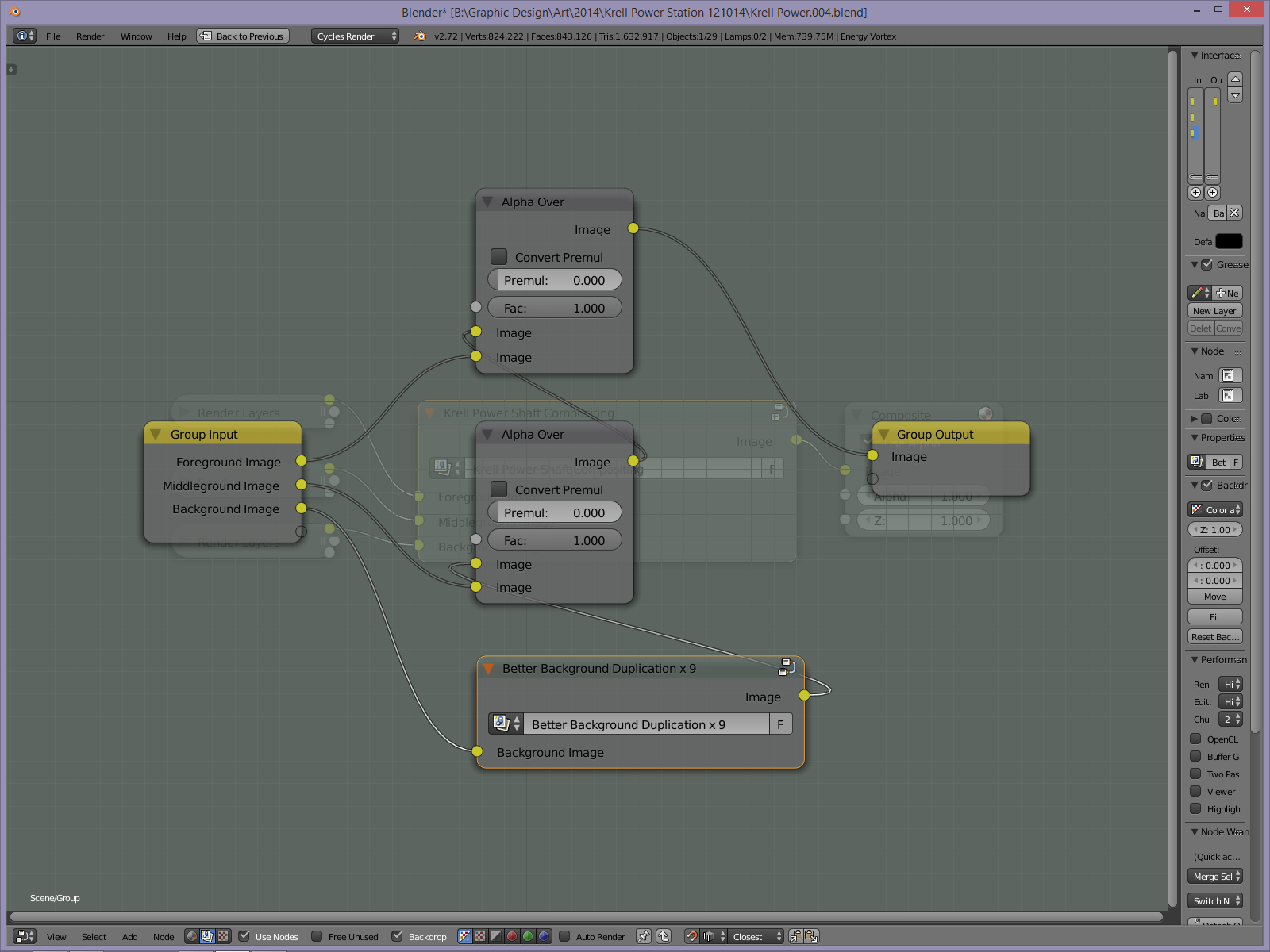
Task: Switch to compositing node tree type
Action: (207, 936)
